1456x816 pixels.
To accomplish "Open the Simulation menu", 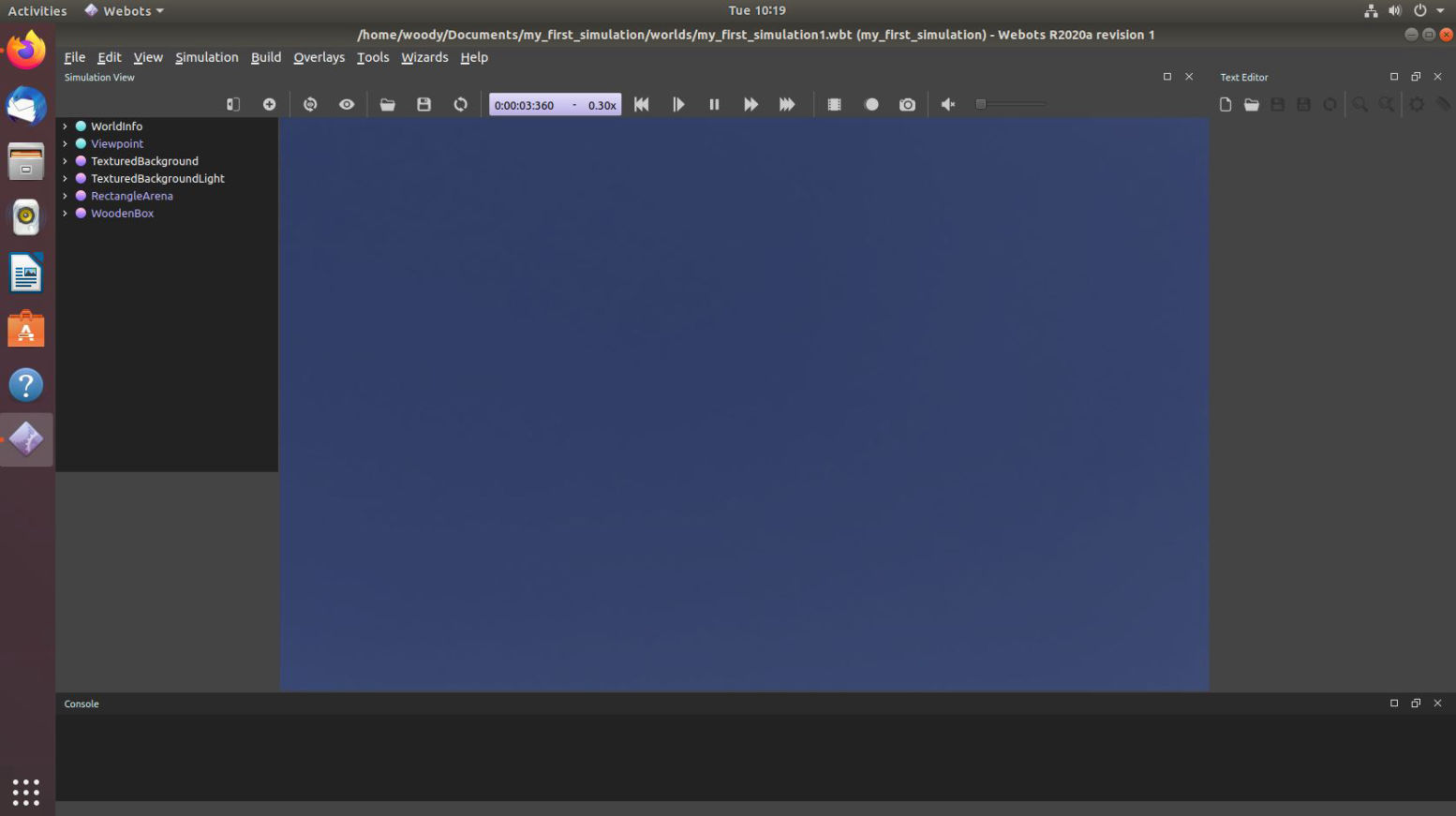I will click(x=206, y=57).
